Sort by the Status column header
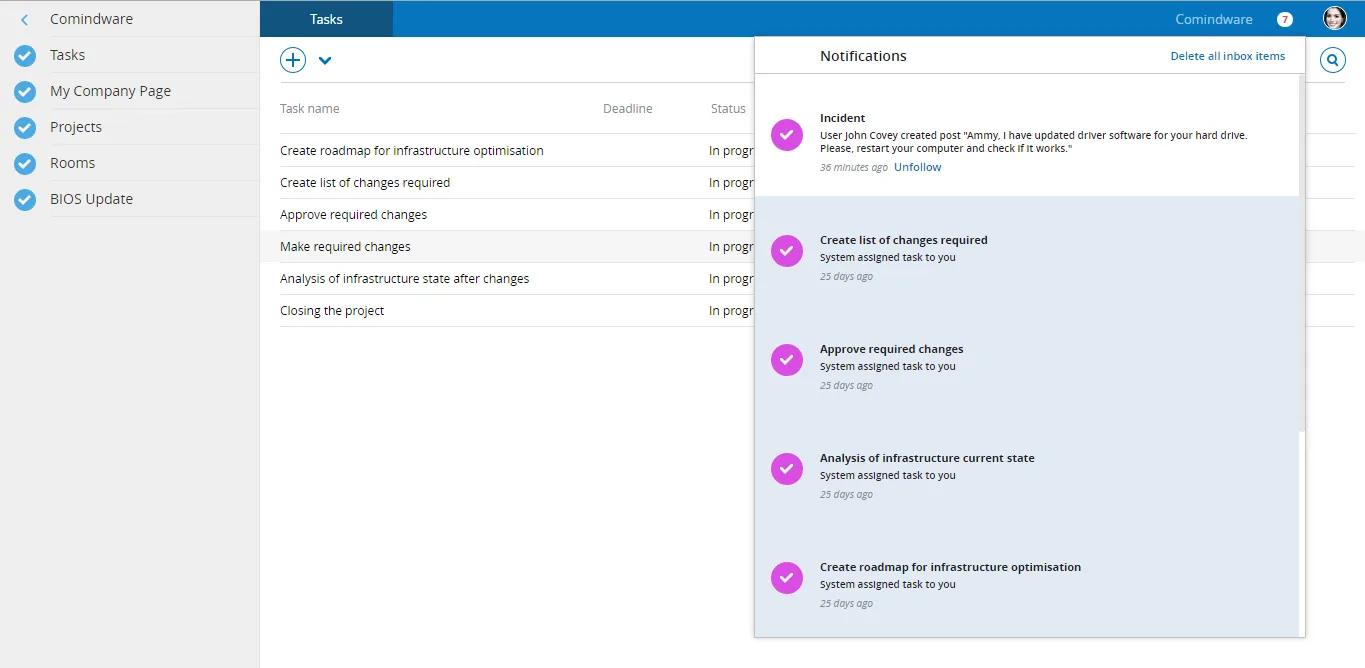 tap(728, 108)
